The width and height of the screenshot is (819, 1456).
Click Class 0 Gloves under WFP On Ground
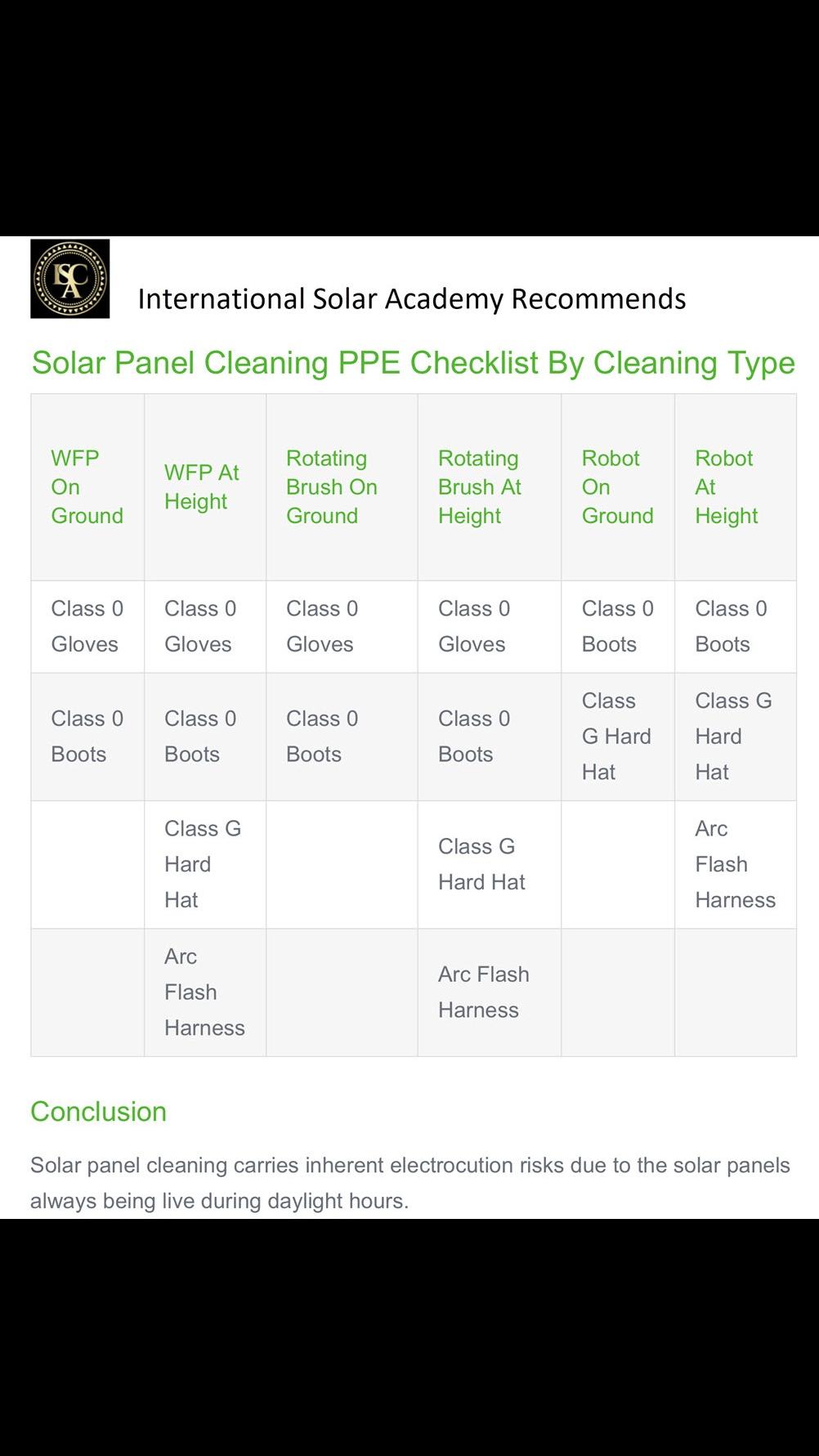pos(87,626)
